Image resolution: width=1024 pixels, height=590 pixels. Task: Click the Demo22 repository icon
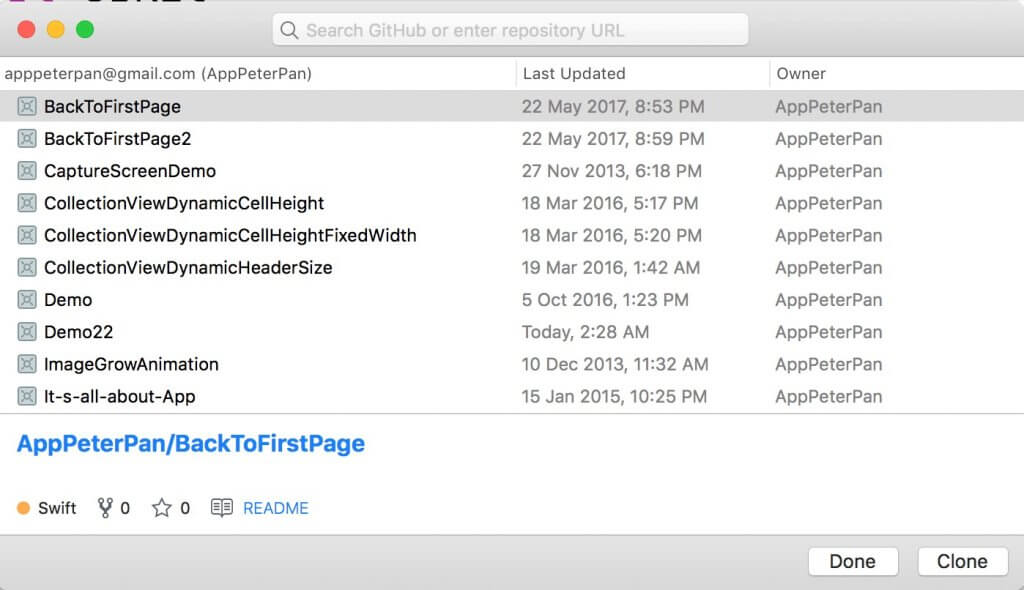click(27, 332)
